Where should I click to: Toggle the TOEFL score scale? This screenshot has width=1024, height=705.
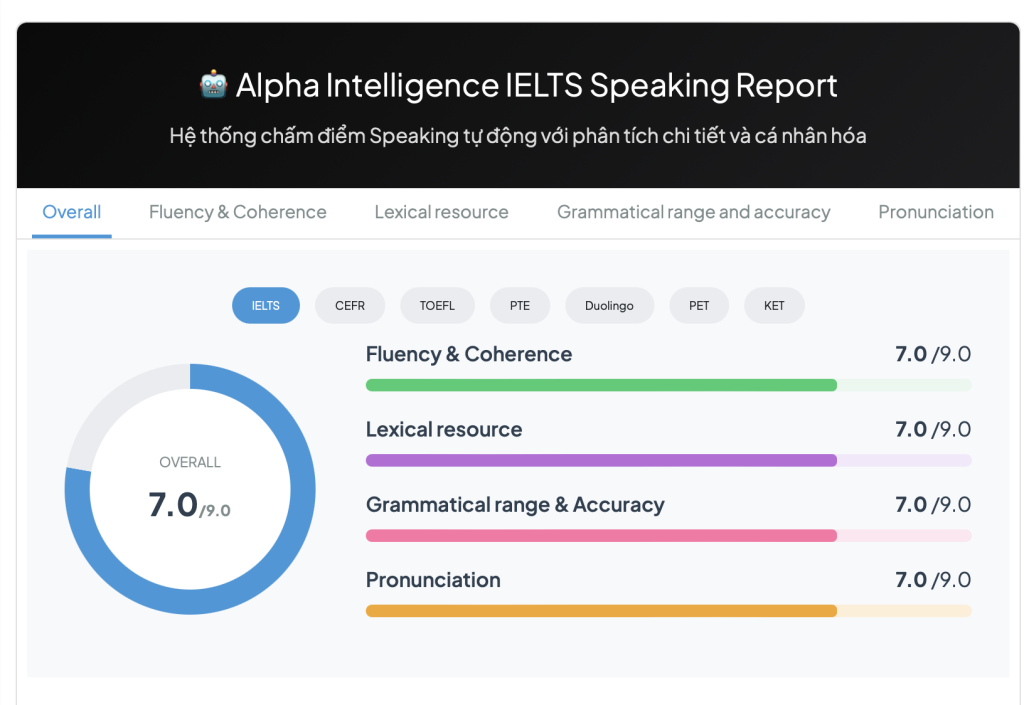(437, 305)
